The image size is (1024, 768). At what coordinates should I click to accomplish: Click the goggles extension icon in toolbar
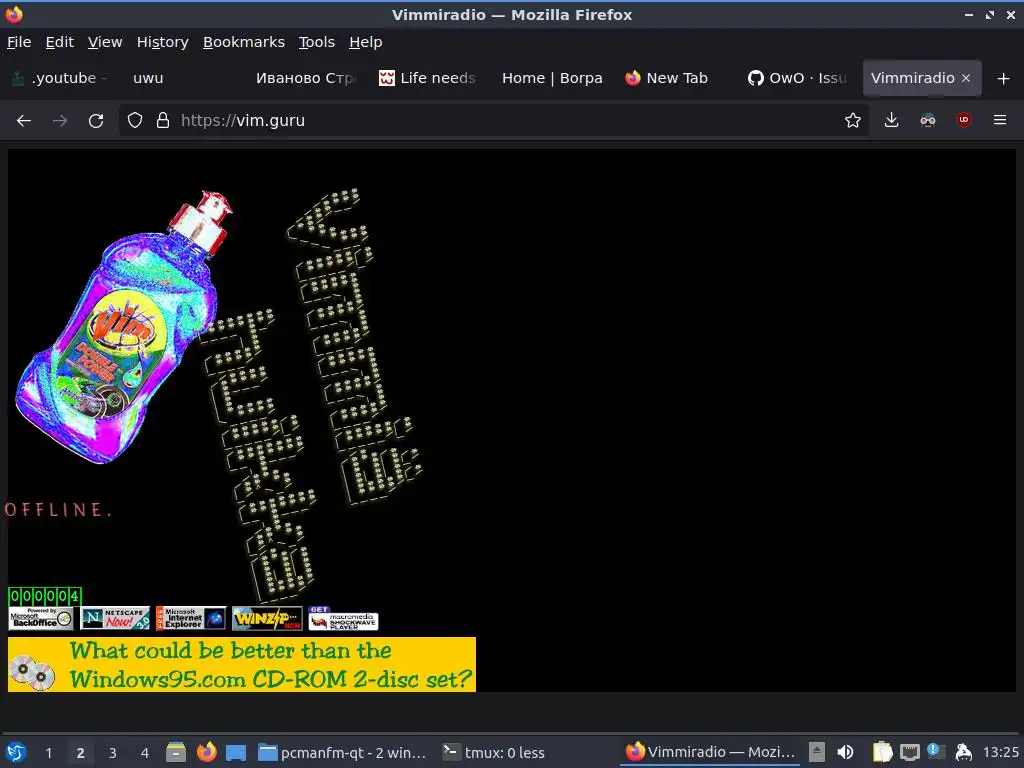(x=927, y=120)
